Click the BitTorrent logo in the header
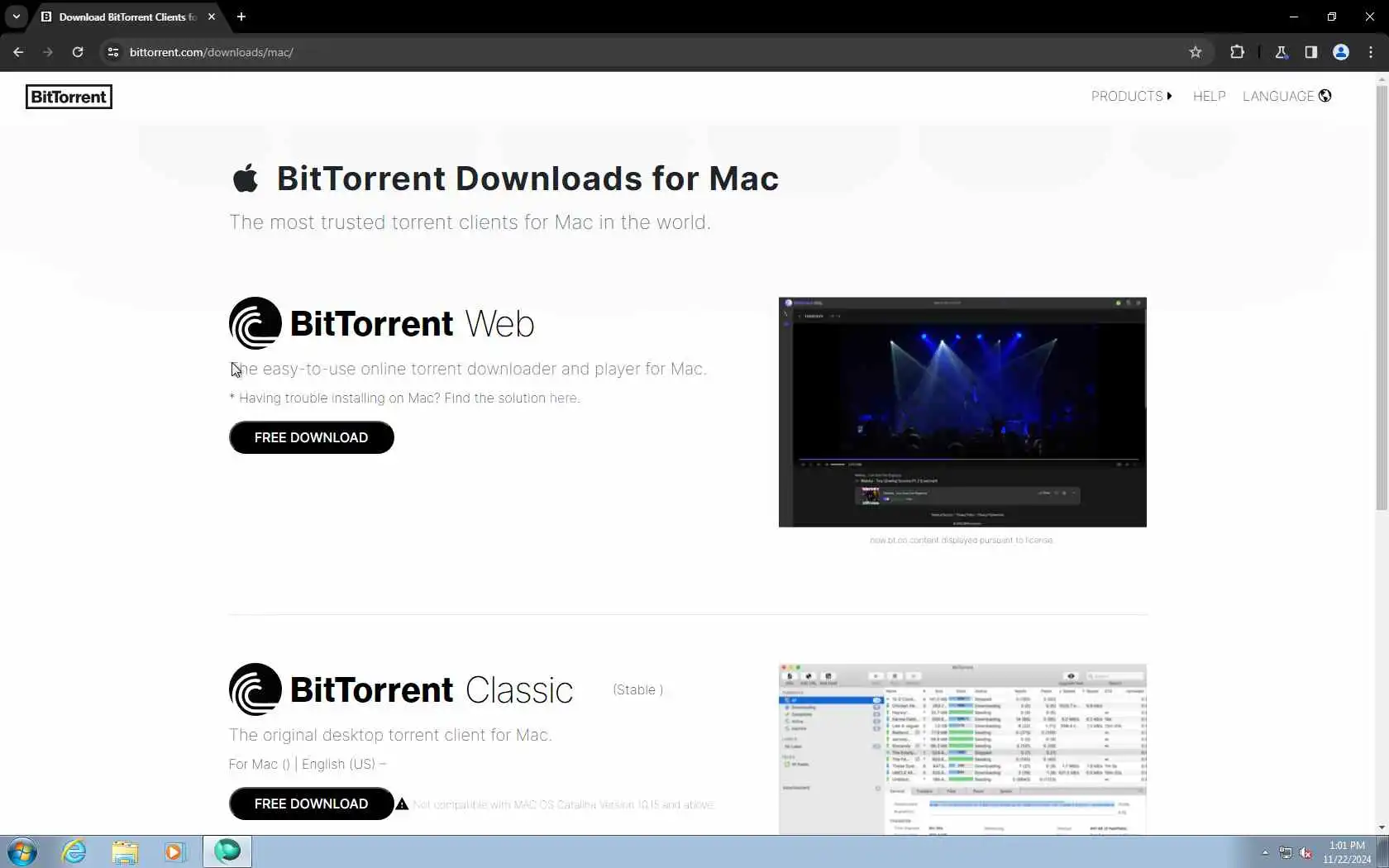The image size is (1389, 868). pos(69,97)
